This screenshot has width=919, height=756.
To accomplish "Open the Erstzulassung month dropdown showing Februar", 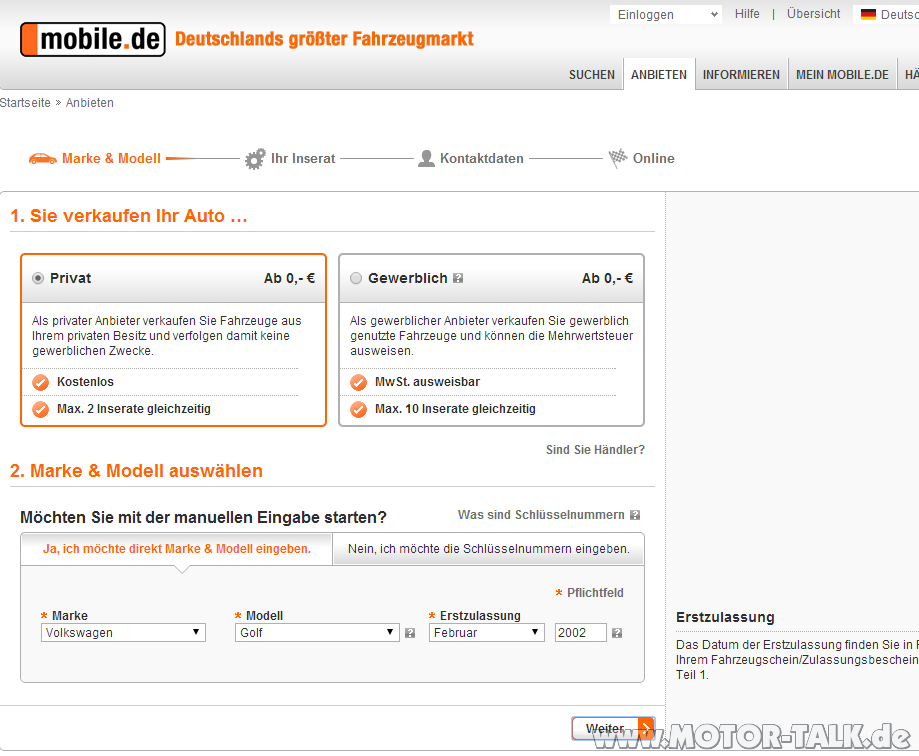I will [x=486, y=632].
